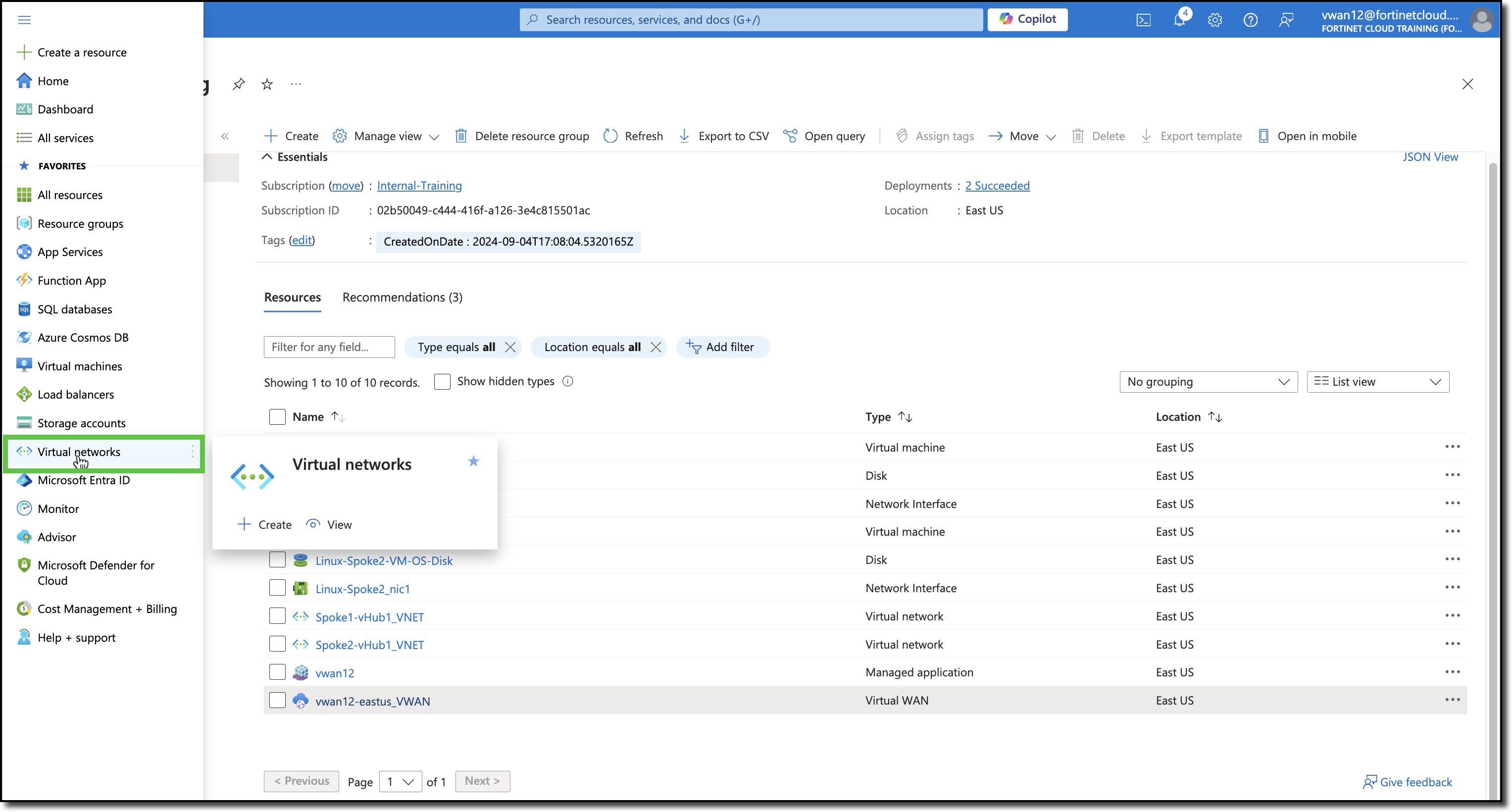The width and height of the screenshot is (1512, 812).
Task: Click Create a resource in sidebar
Action: 72,52
